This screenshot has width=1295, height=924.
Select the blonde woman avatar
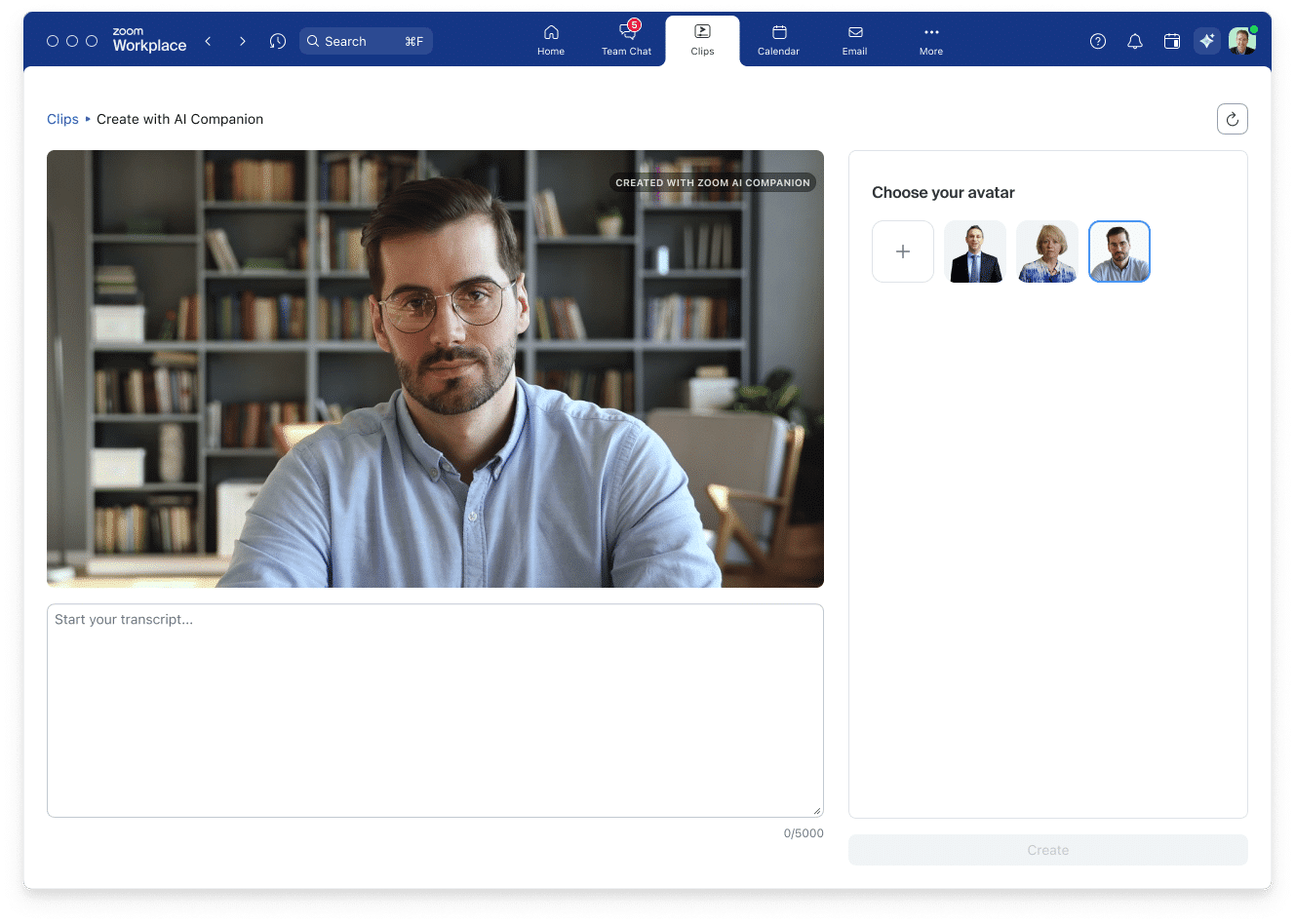coord(1047,251)
